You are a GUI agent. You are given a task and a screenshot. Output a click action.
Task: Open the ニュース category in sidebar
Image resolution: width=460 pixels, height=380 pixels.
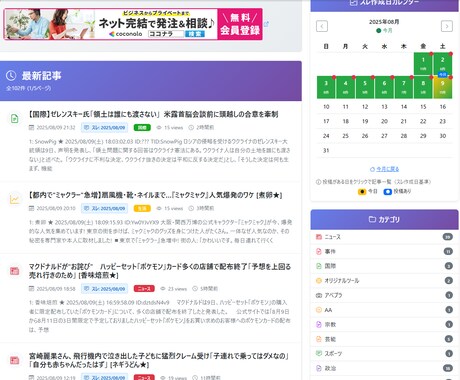tap(384, 237)
